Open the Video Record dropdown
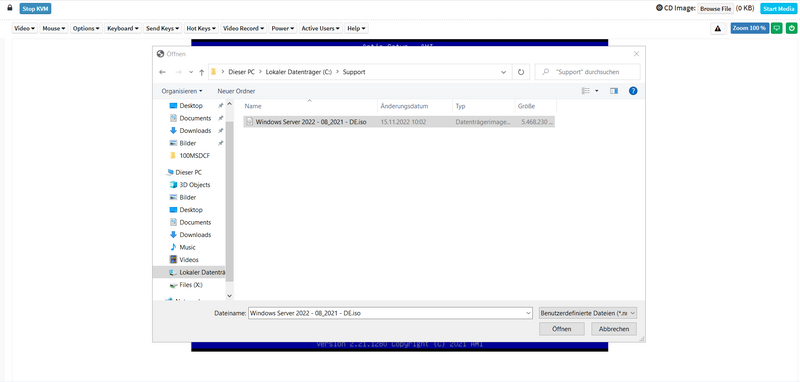 point(244,29)
